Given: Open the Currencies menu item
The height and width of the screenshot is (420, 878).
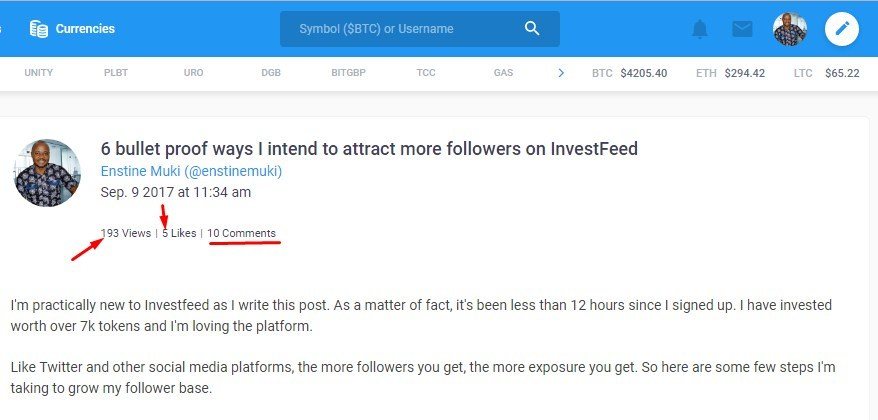Looking at the screenshot, I should coord(72,29).
